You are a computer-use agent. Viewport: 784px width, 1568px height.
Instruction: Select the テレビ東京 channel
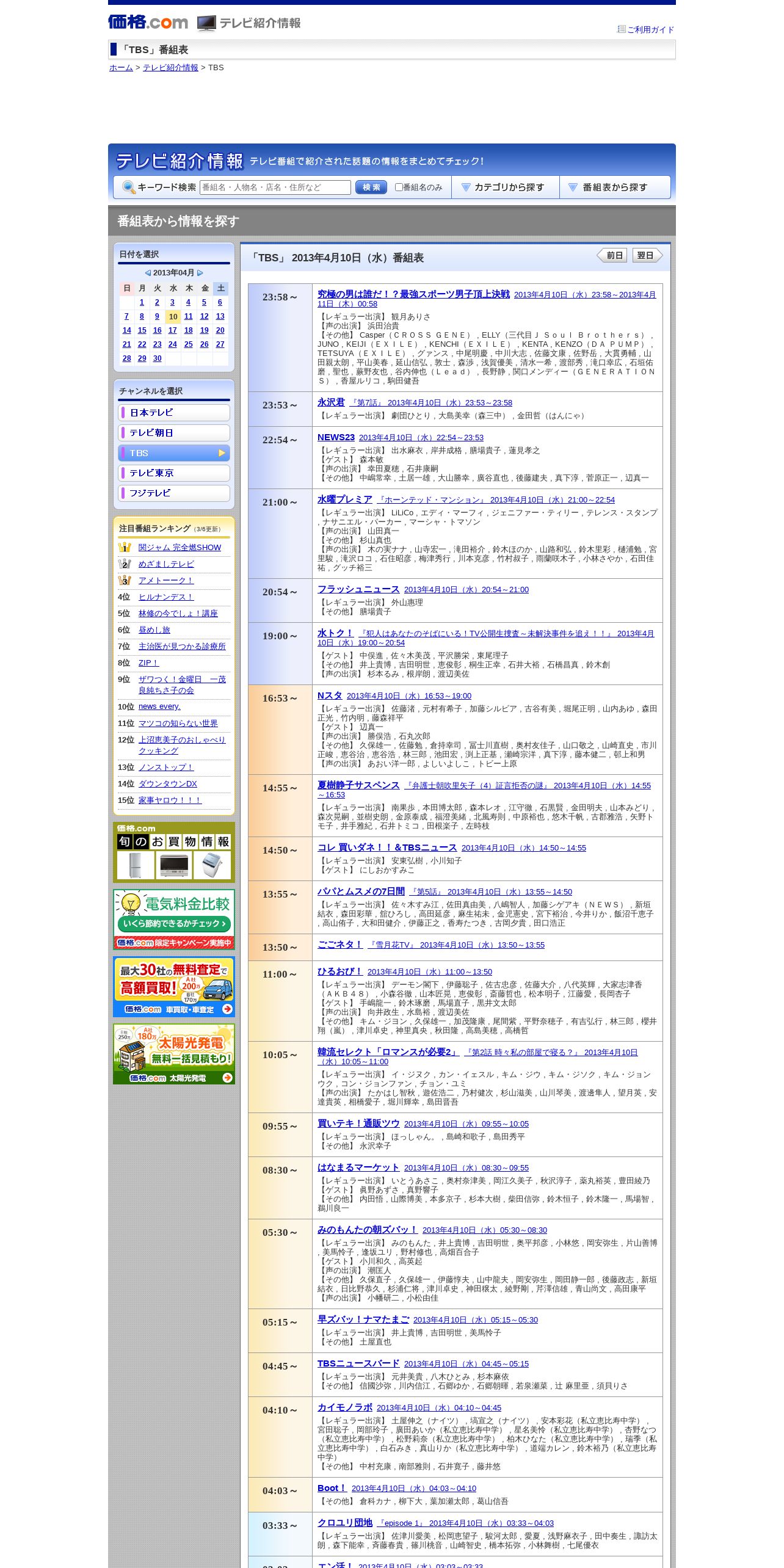(174, 473)
